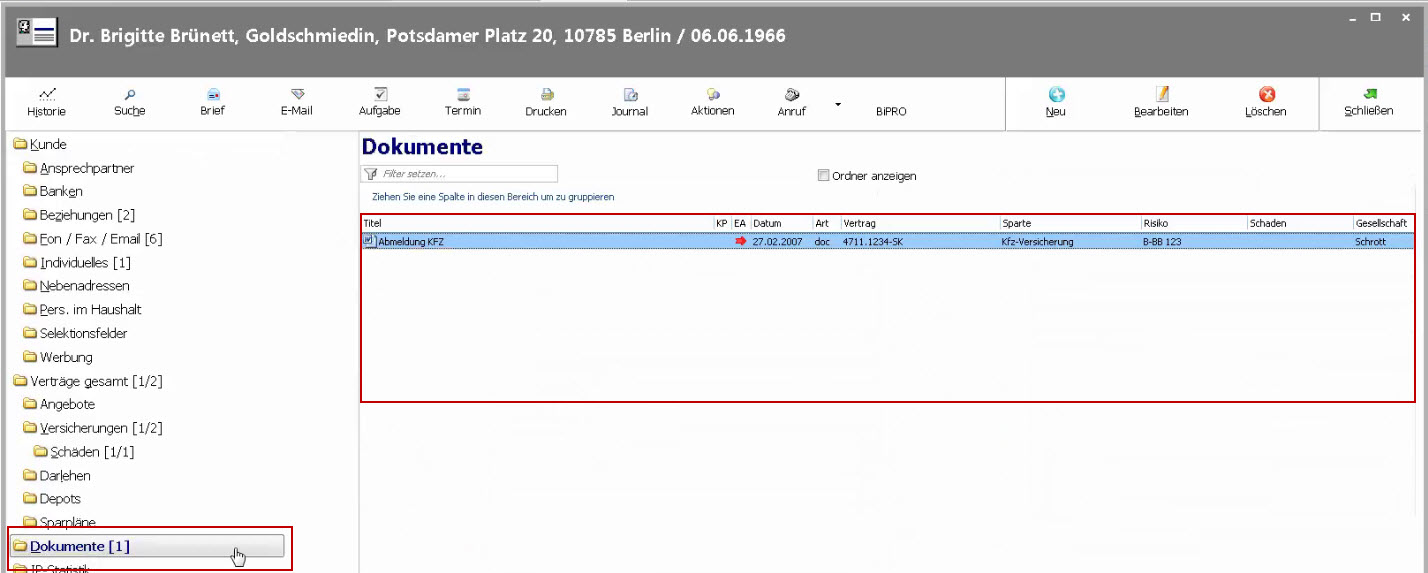Image resolution: width=1428 pixels, height=573 pixels.
Task: Compose an E-Mail from toolbar
Action: (297, 94)
